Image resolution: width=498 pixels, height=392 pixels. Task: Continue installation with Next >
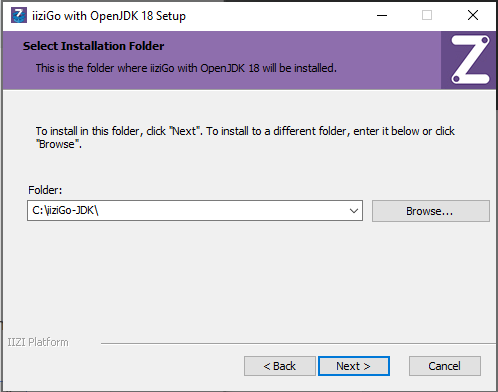[354, 366]
